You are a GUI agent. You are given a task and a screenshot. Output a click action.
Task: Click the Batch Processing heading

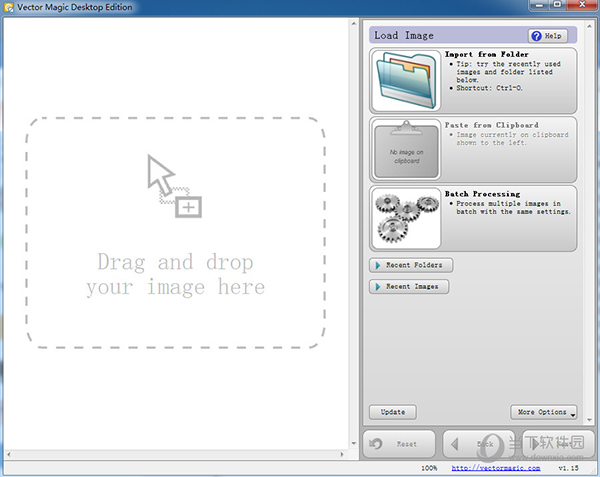pyautogui.click(x=483, y=194)
